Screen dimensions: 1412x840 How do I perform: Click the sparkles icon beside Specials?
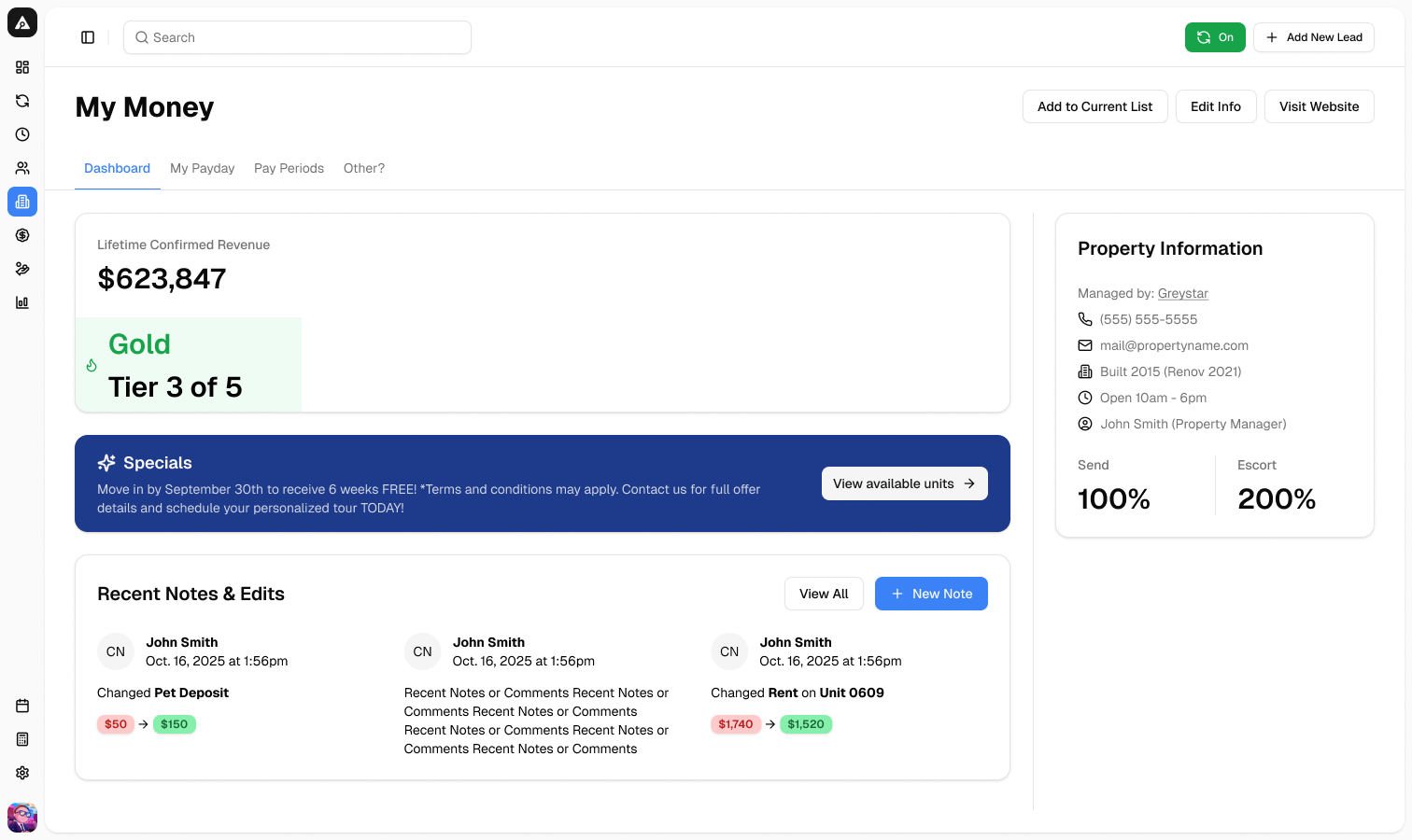coord(106,463)
